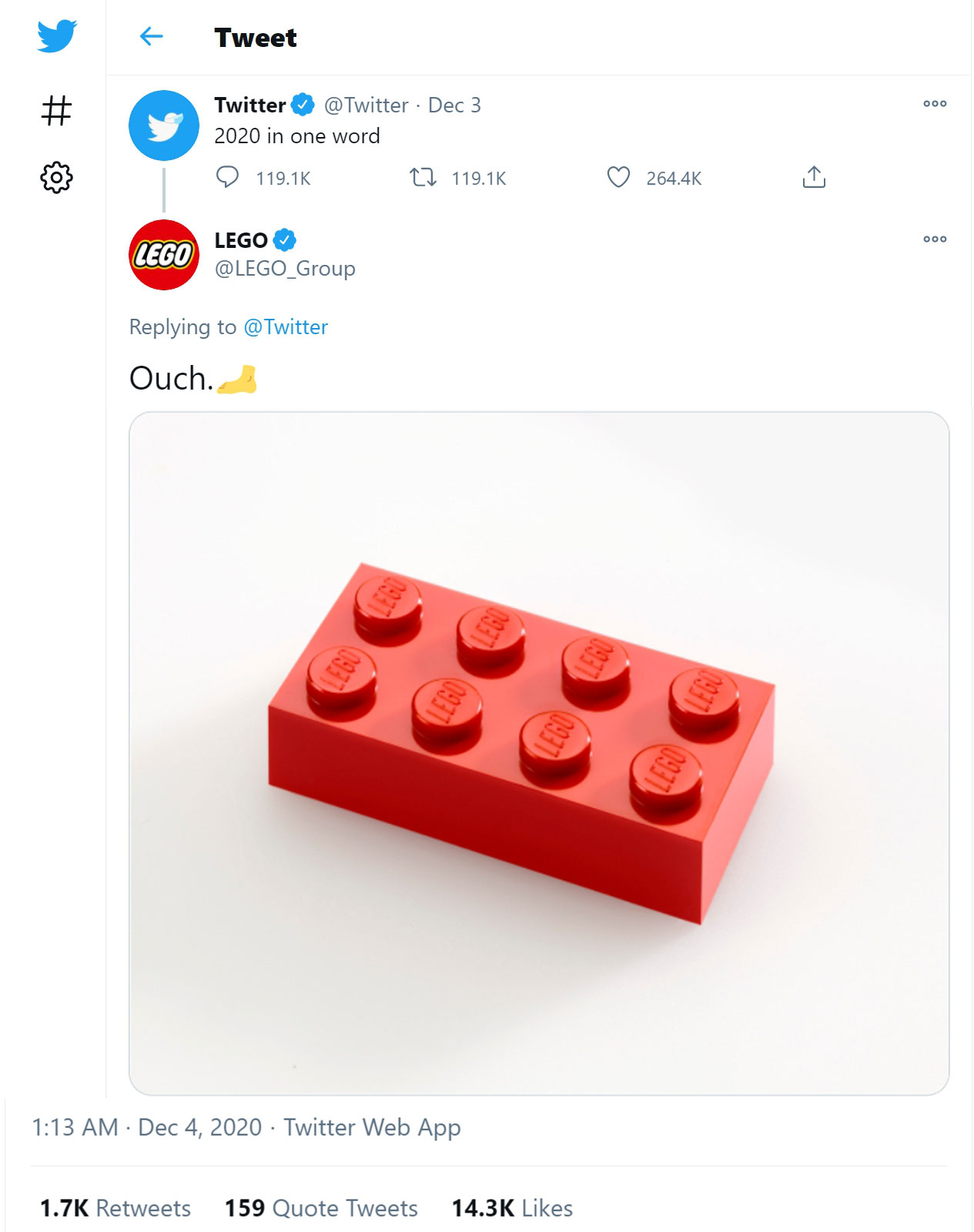The width and height of the screenshot is (974, 1232).
Task: Open Twitter account profile picture
Action: click(x=164, y=126)
